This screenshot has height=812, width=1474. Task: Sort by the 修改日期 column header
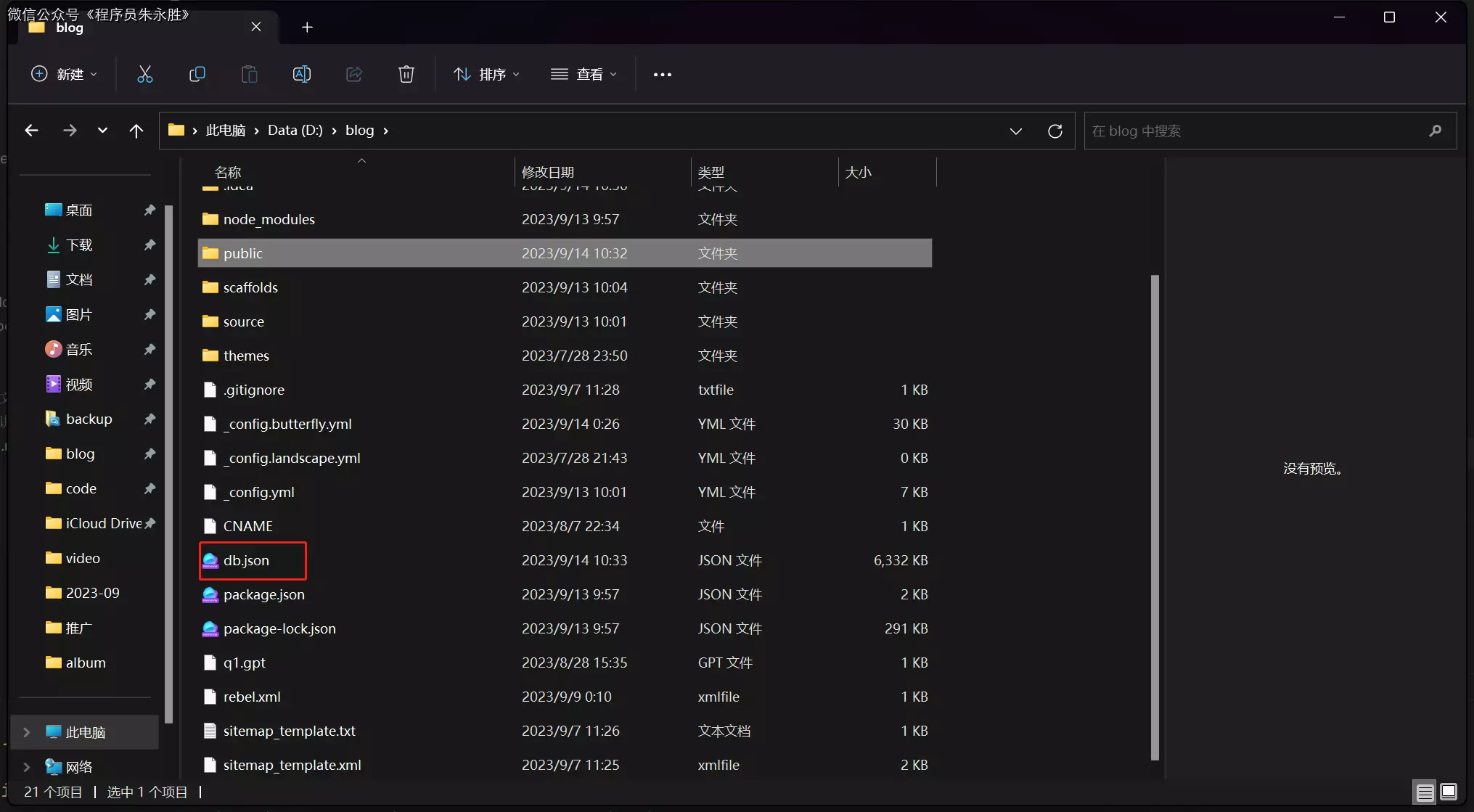pos(548,172)
